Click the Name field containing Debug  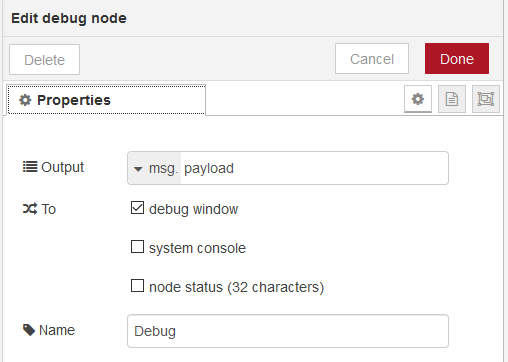point(288,331)
